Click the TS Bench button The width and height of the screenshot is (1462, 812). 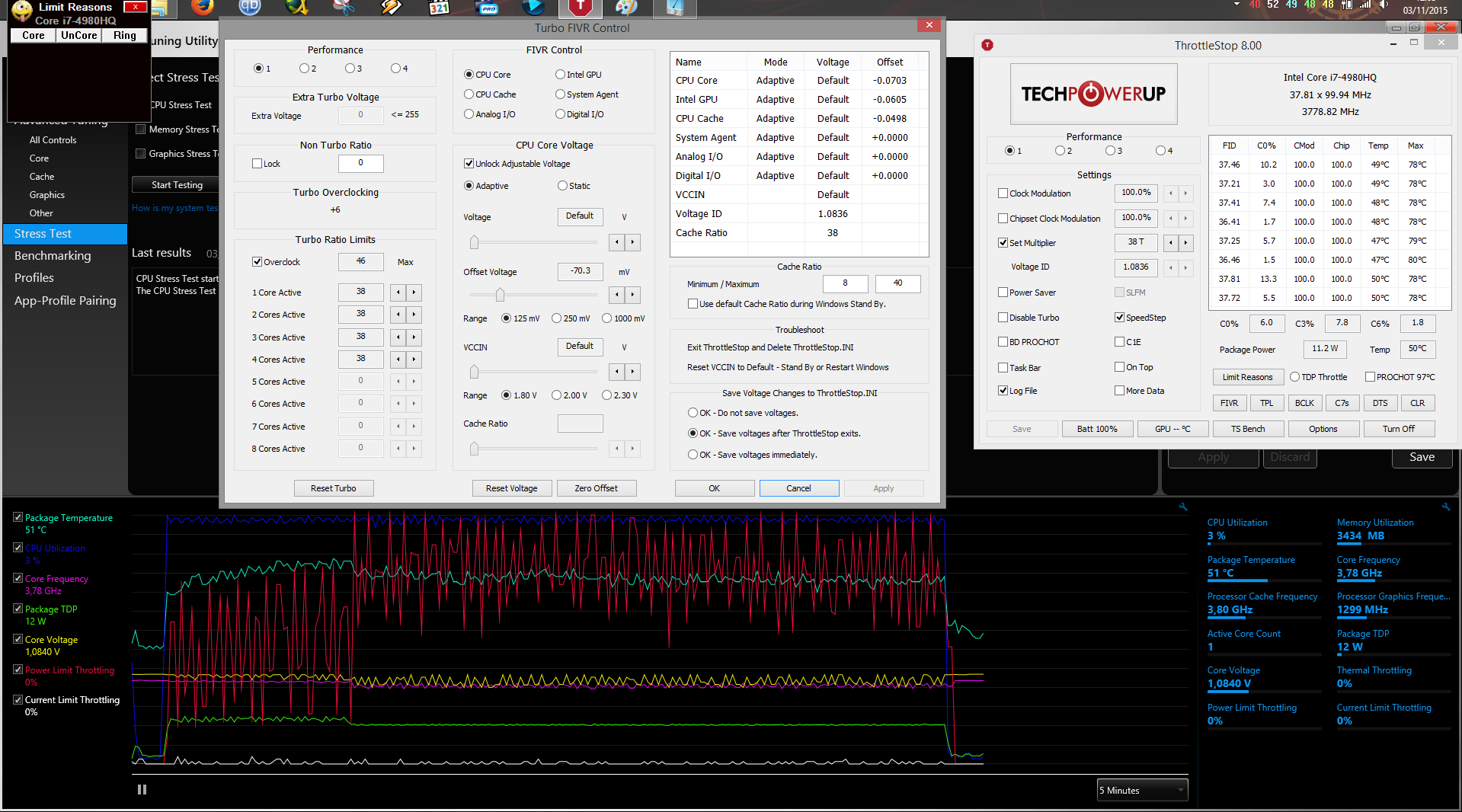pos(1247,429)
